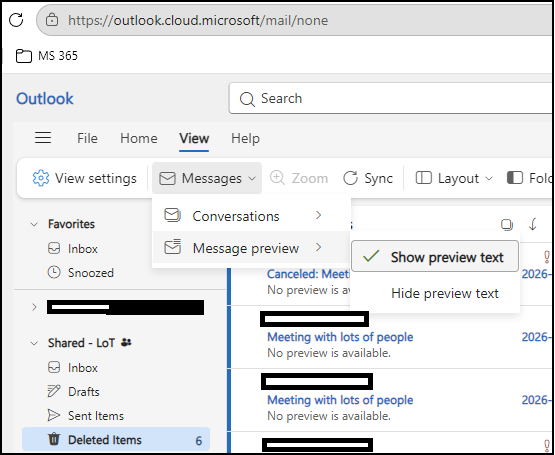Select Show preview text option
The image size is (555, 455).
pyautogui.click(x=435, y=257)
